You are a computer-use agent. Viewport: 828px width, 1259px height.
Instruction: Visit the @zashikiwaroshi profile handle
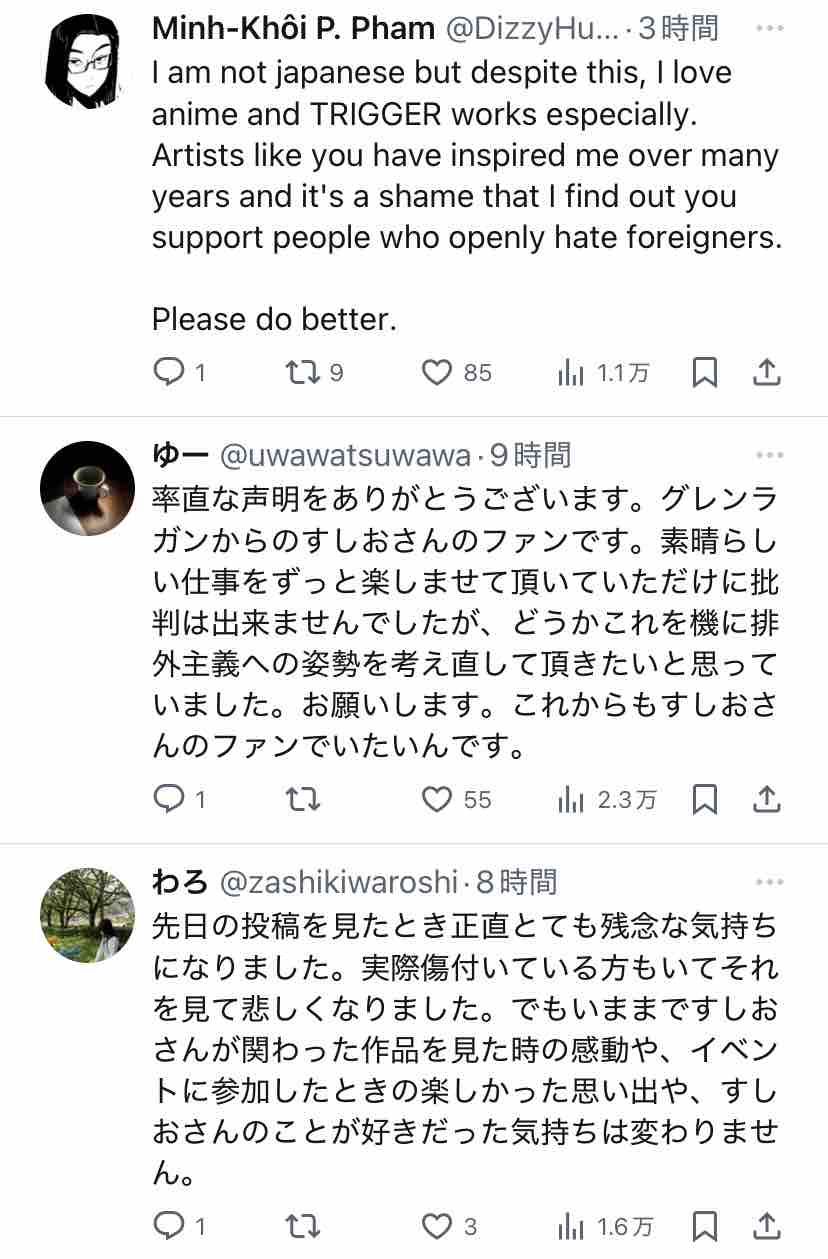338,883
